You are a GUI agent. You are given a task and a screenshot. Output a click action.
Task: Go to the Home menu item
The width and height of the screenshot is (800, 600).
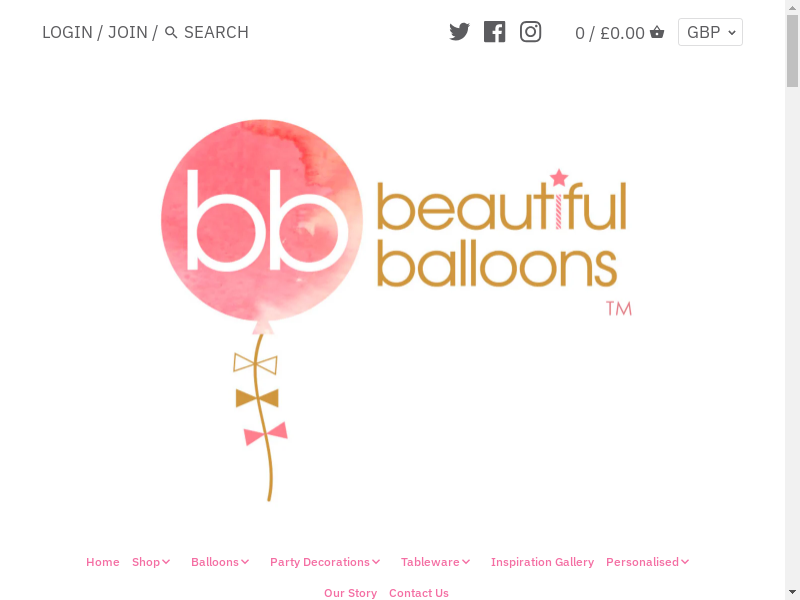[103, 562]
